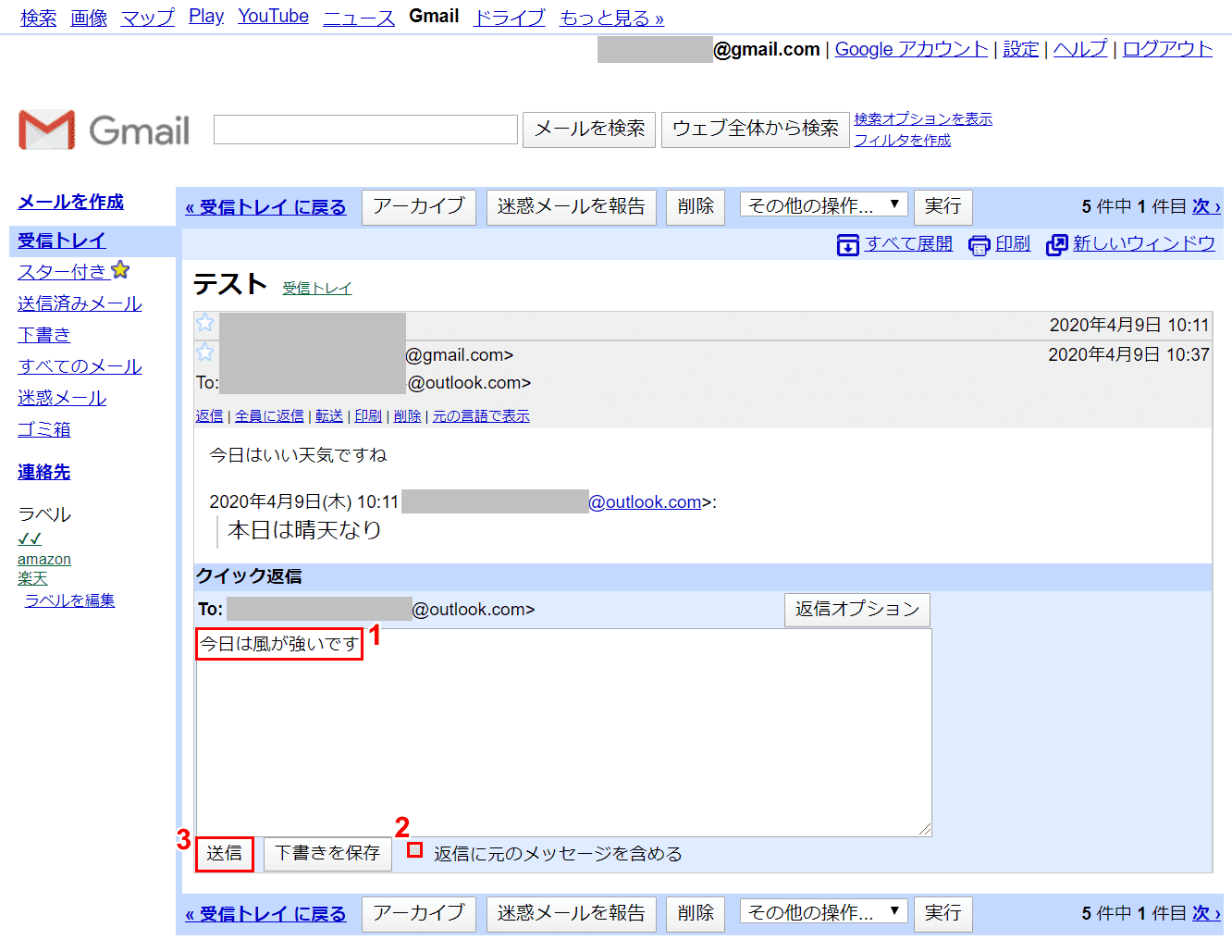Go to next message via top 次 ›
This screenshot has width=1232, height=952.
[1206, 206]
